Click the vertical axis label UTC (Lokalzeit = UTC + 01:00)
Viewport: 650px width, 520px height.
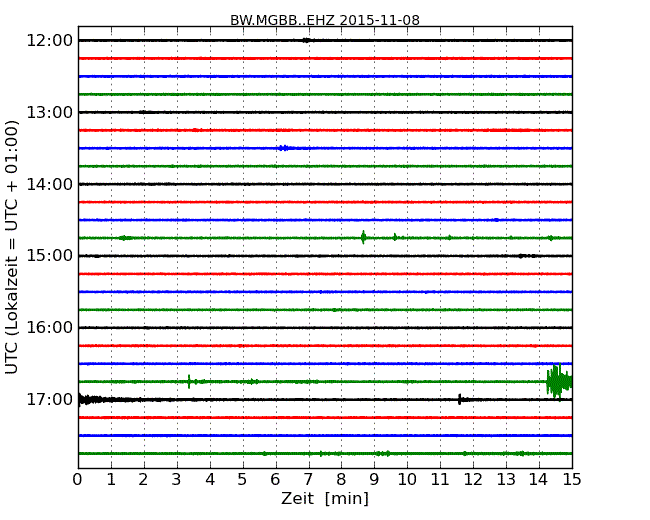coord(12,247)
